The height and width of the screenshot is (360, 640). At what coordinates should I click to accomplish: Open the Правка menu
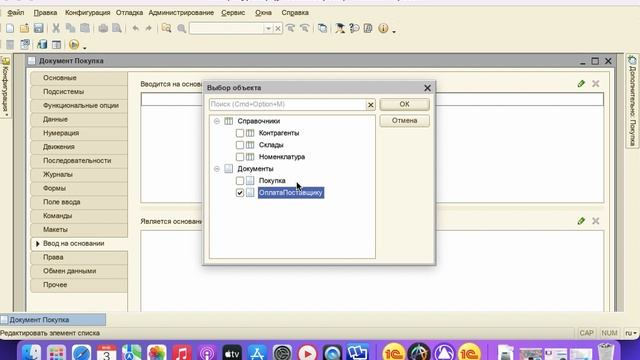[45, 13]
